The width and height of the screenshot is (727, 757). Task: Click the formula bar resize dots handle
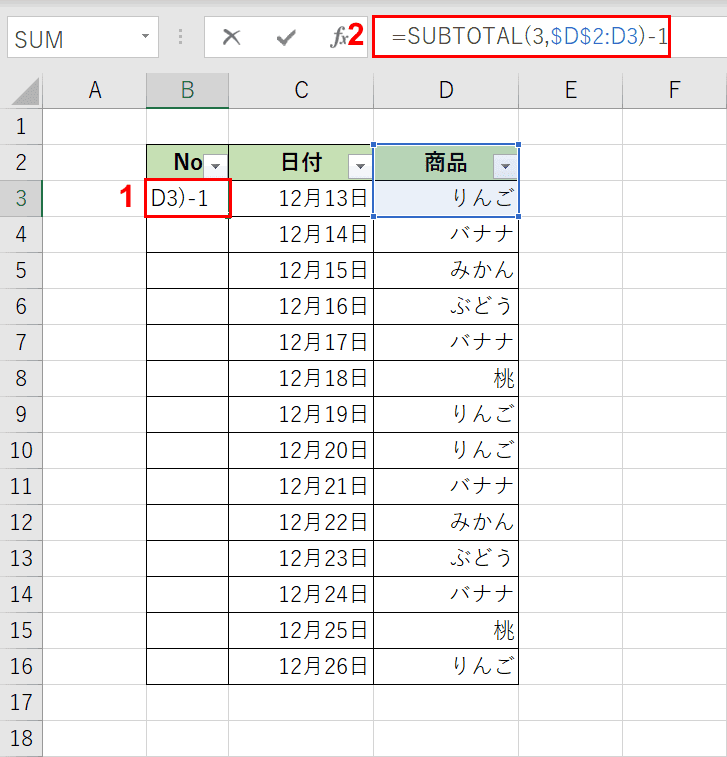181,37
